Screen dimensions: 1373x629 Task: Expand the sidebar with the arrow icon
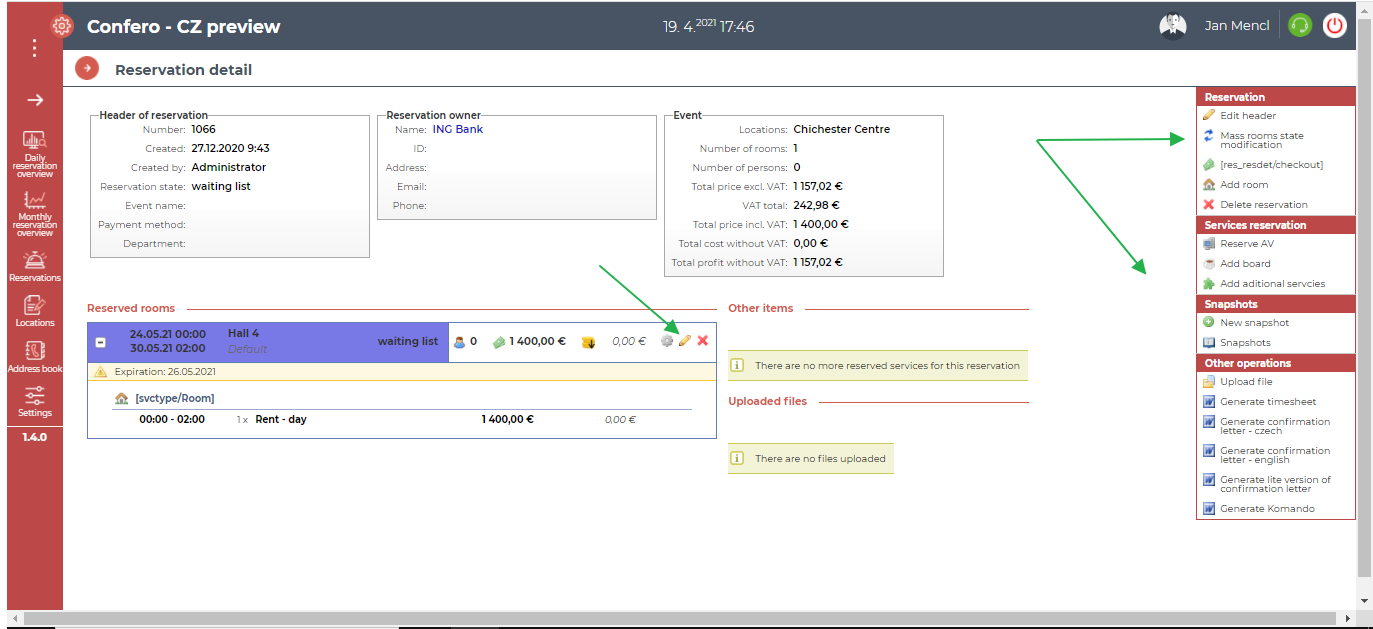(x=35, y=100)
